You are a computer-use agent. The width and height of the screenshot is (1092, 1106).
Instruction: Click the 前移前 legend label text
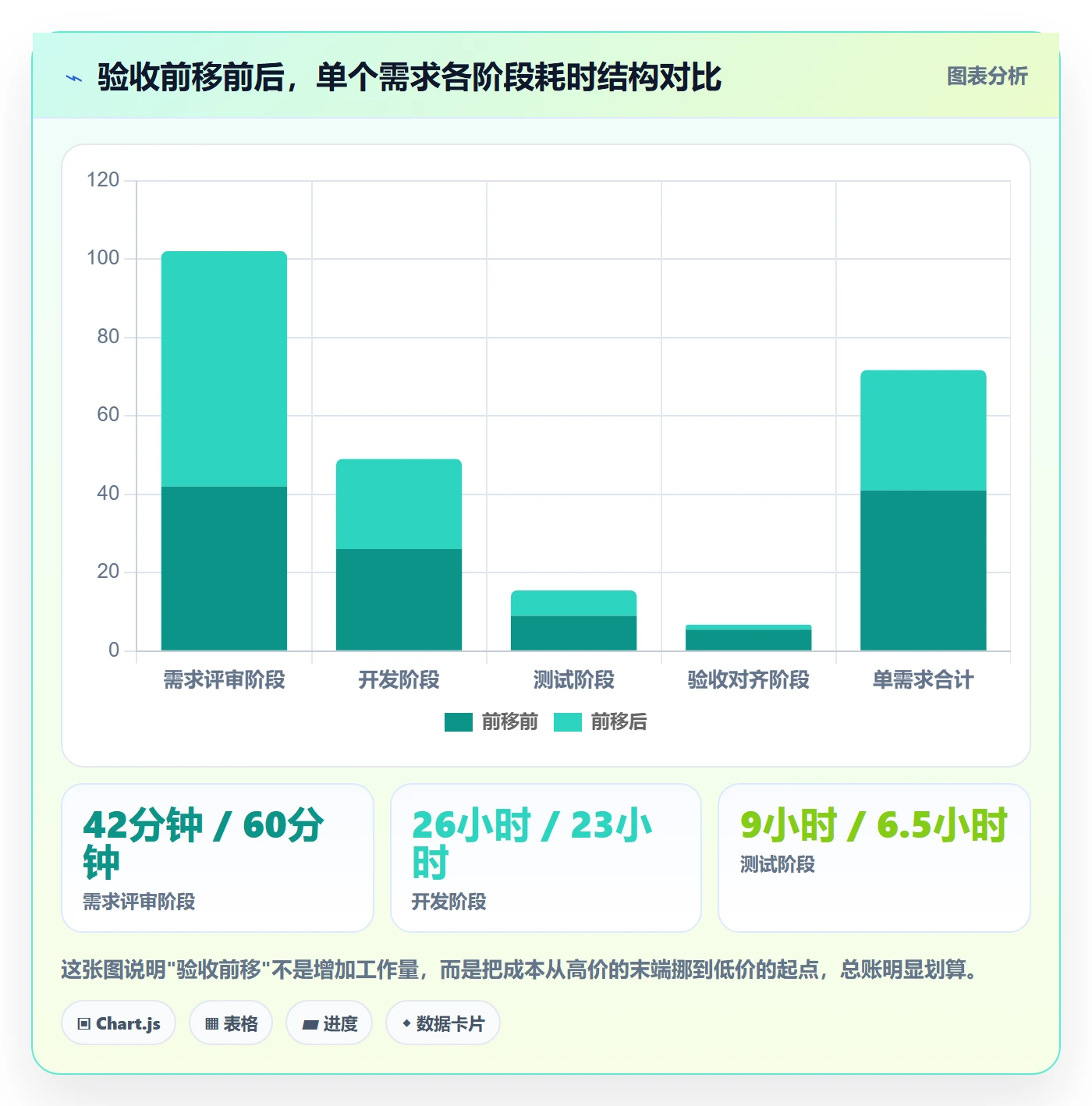(x=510, y=722)
